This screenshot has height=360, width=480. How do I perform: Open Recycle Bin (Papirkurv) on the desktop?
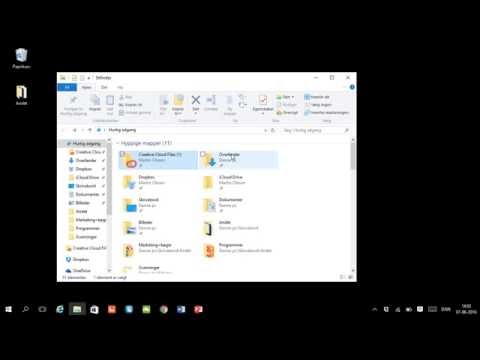21,58
